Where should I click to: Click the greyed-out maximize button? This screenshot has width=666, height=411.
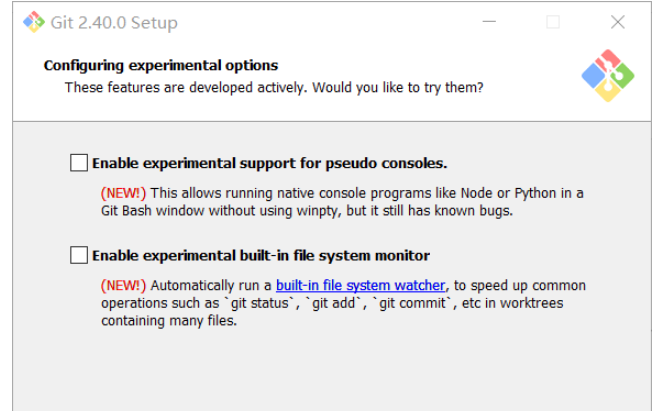[x=553, y=22]
